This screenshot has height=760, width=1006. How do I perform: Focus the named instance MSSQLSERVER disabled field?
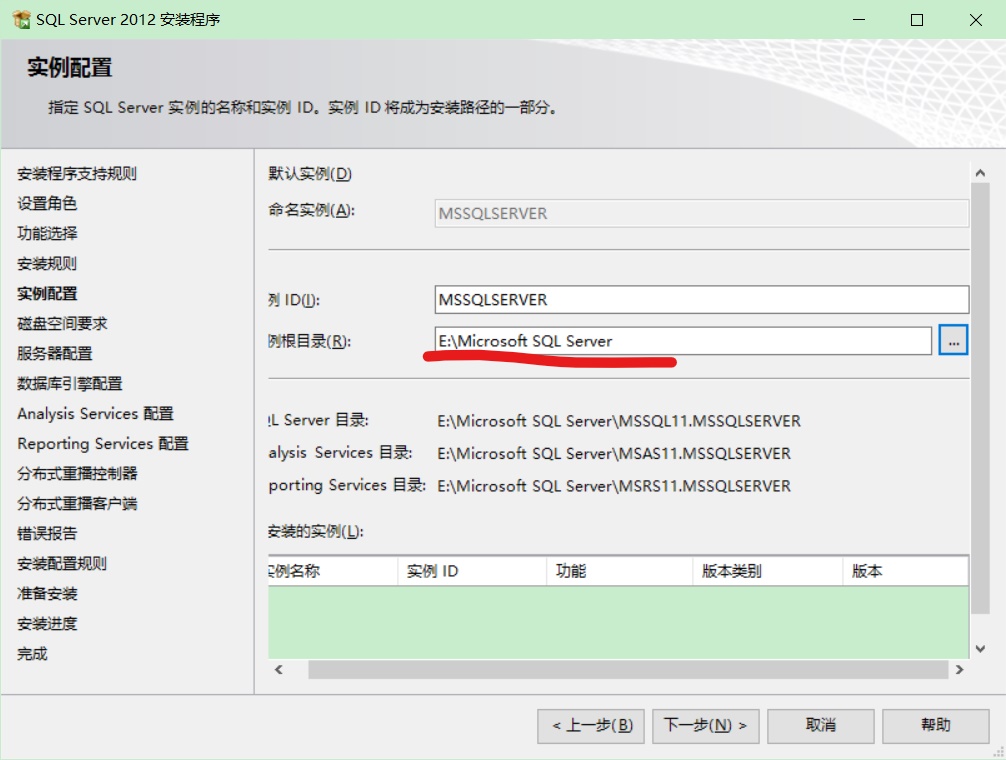[x=701, y=213]
